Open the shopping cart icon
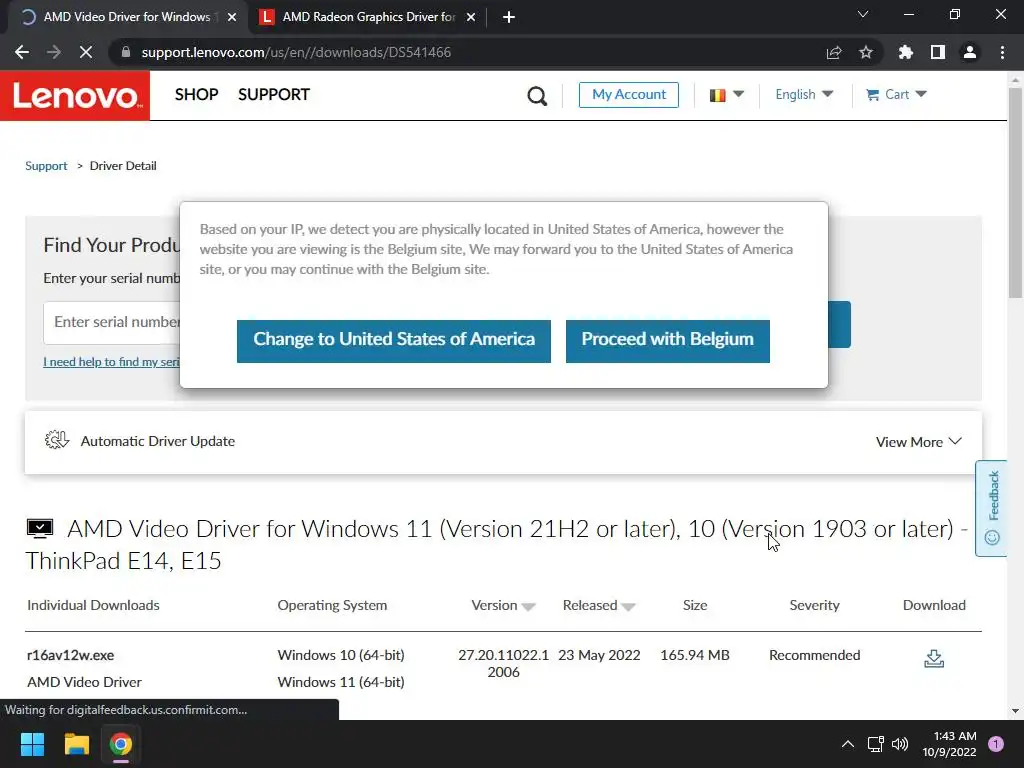The image size is (1024, 768). click(x=872, y=95)
